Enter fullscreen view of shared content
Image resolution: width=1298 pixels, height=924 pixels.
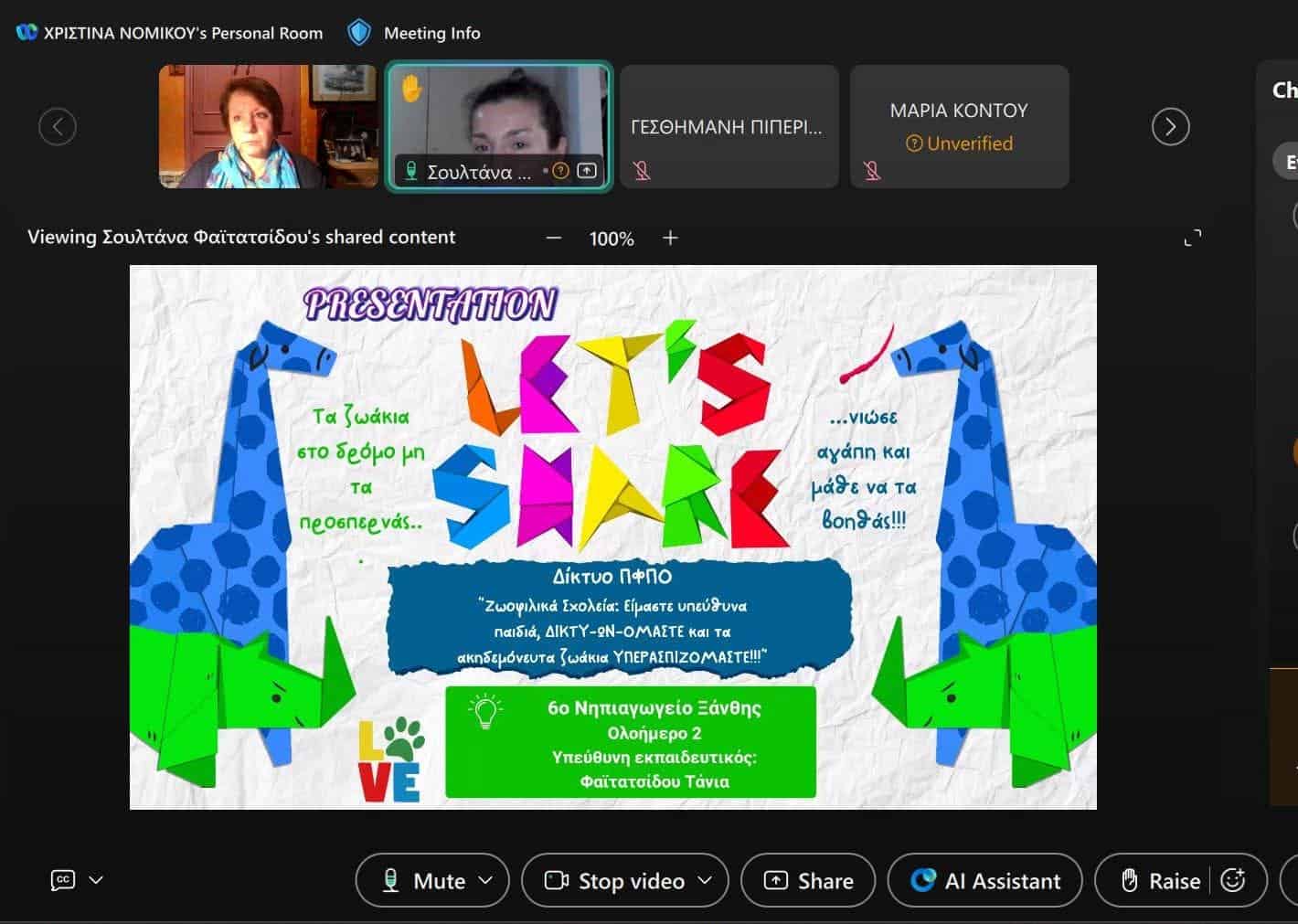click(1192, 239)
